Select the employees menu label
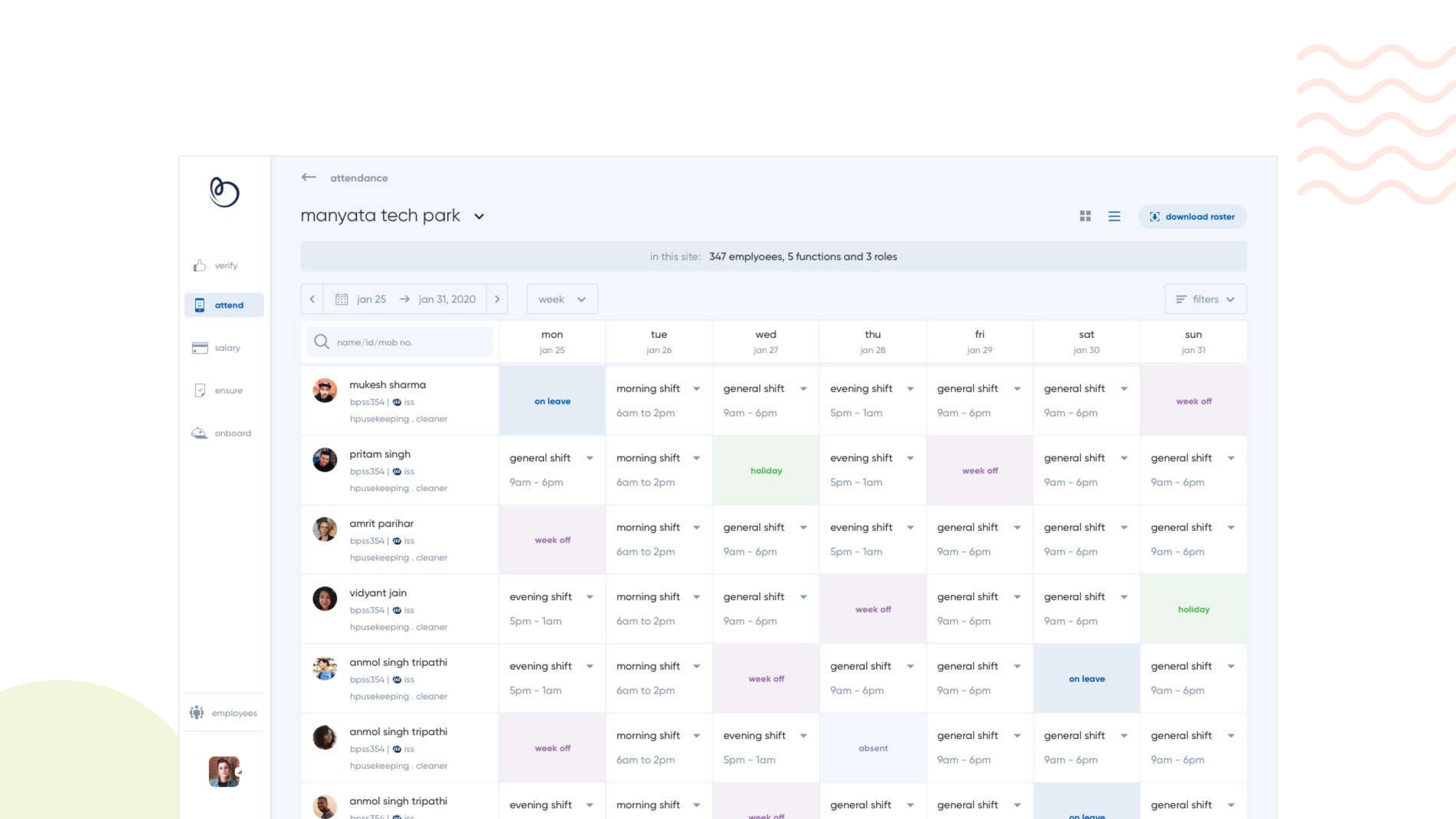 235,713
